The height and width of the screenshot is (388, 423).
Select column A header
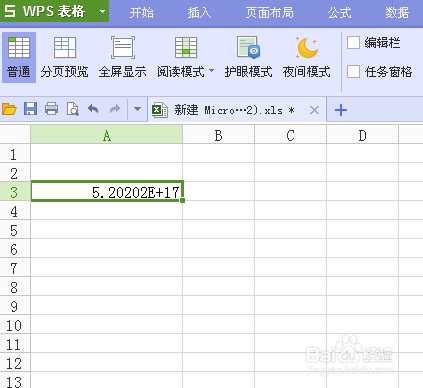point(107,135)
